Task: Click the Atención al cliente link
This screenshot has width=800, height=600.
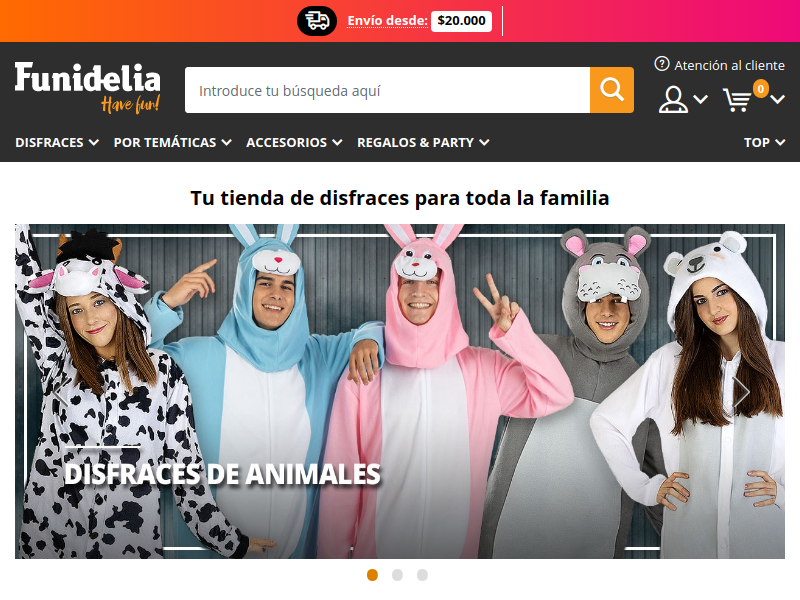Action: [x=729, y=65]
